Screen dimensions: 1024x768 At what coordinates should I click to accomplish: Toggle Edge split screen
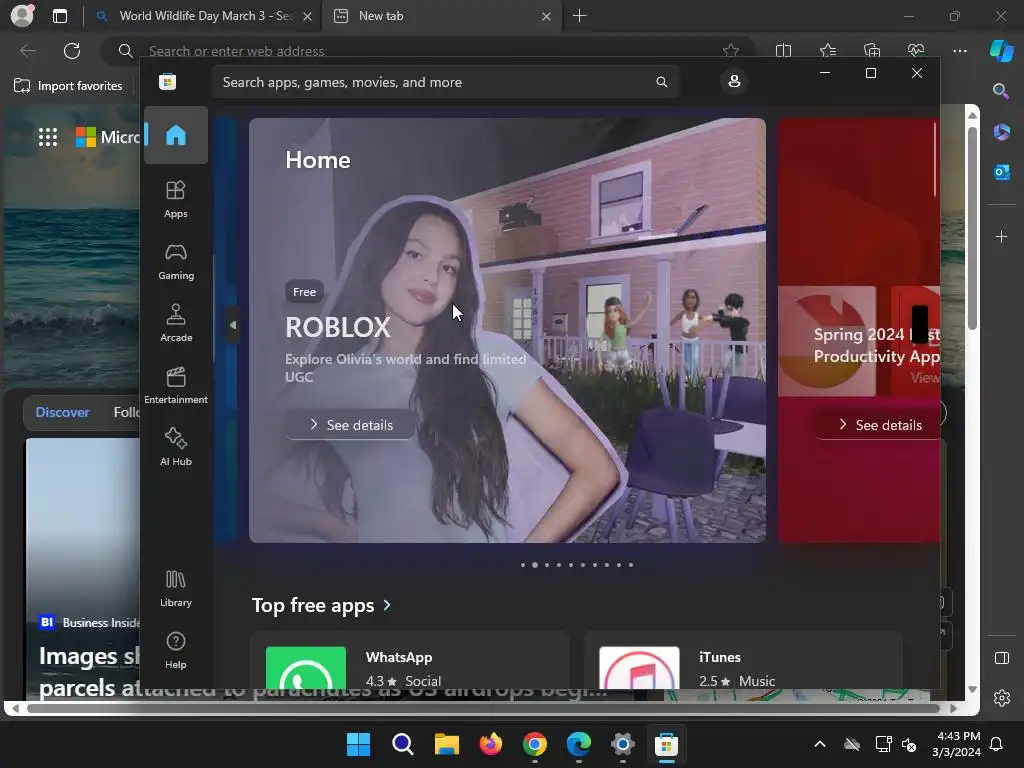[783, 50]
